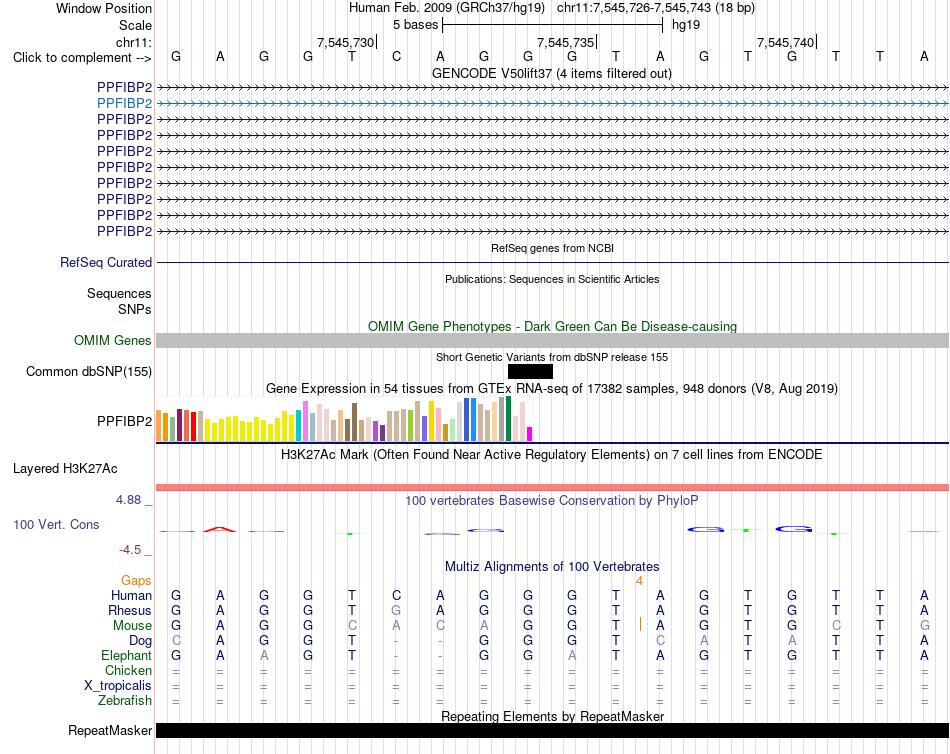This screenshot has width=950, height=754.
Task: Click the Layered H3K27Ac pink signal bar
Action: 552,487
